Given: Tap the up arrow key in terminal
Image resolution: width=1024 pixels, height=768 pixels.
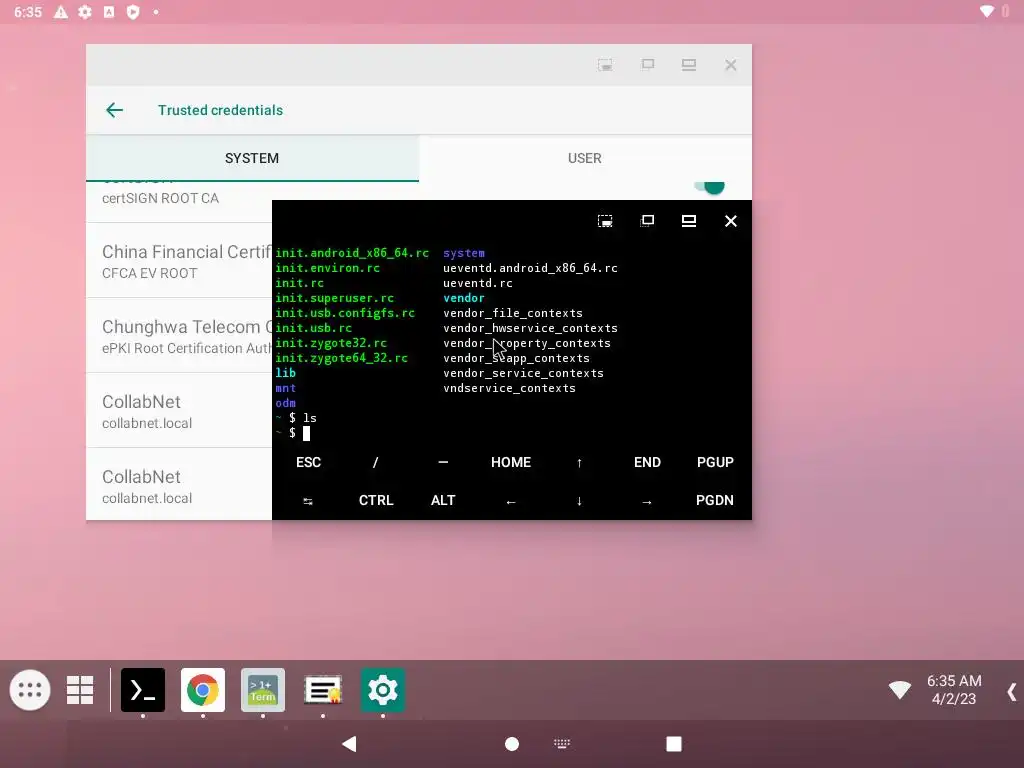Looking at the screenshot, I should pos(579,462).
